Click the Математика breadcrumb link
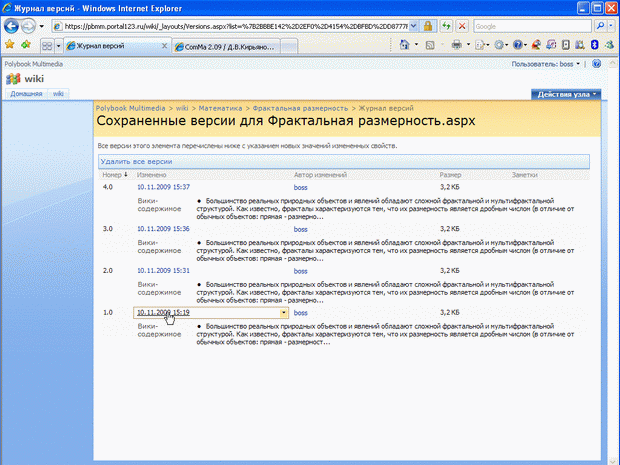 click(x=221, y=106)
